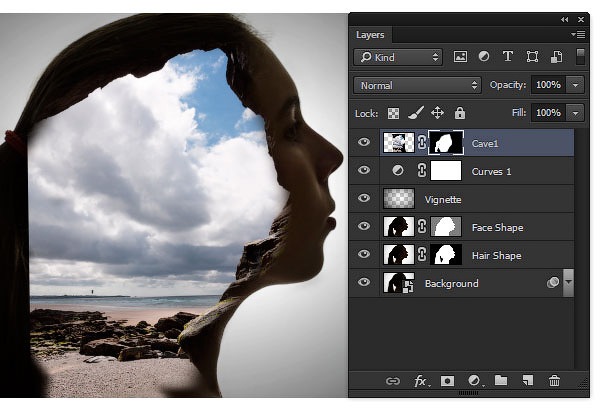Screen dimensions: 600x408
Task: Click the lock transparent pixels icon
Action: click(x=393, y=113)
